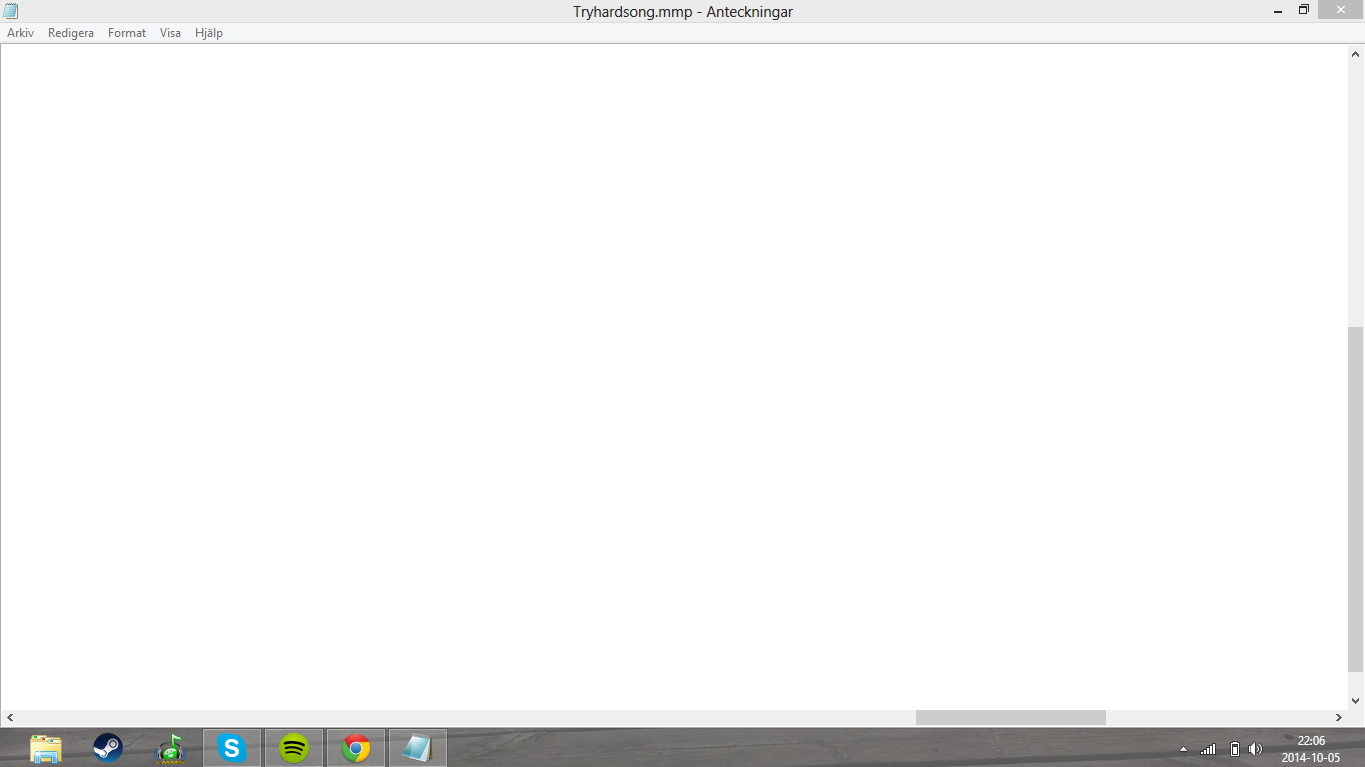The height and width of the screenshot is (767, 1365).
Task: Click the horizontal scrollbar left arrow
Action: (x=9, y=717)
